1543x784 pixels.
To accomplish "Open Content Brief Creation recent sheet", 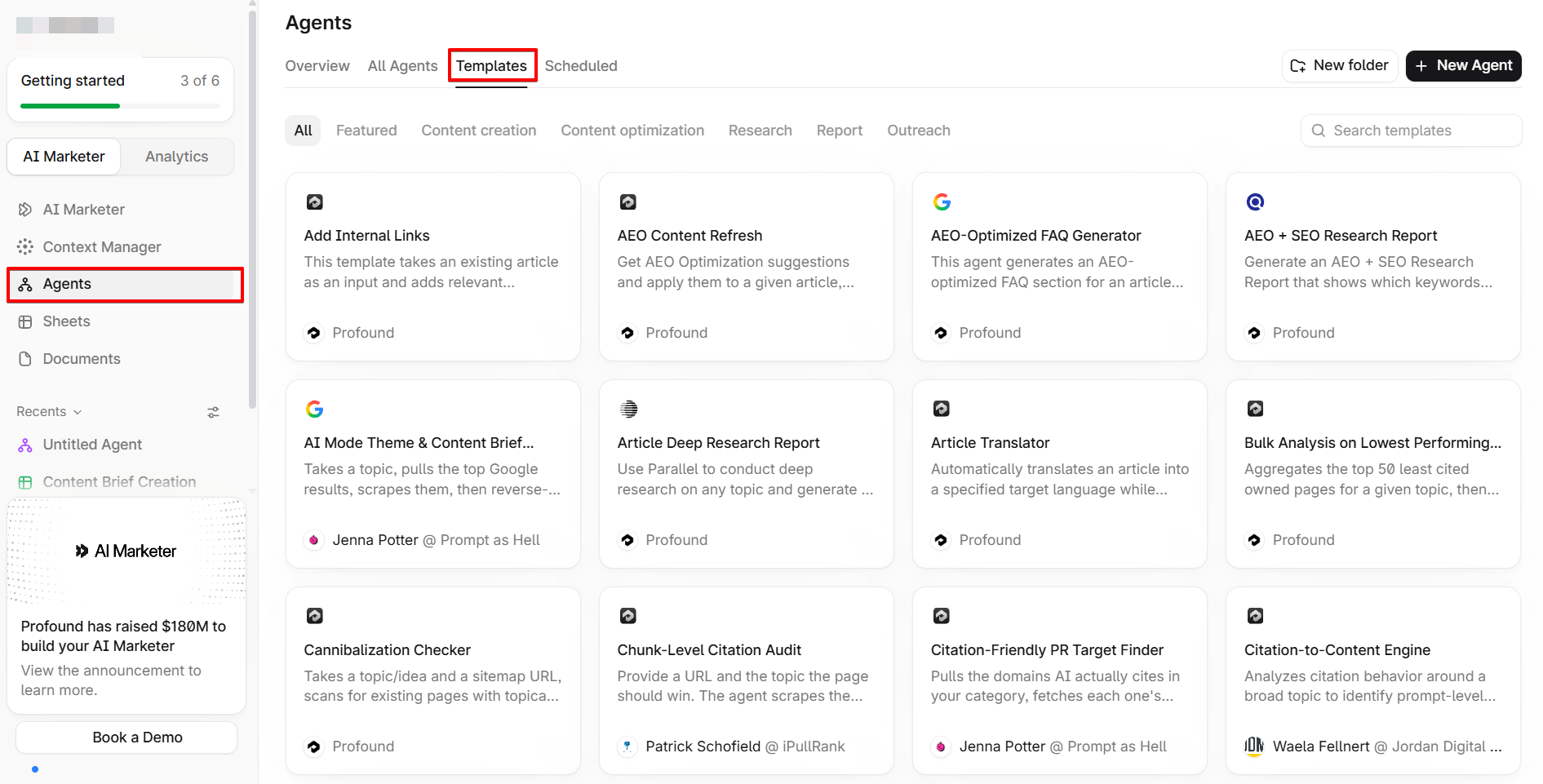I will [119, 482].
